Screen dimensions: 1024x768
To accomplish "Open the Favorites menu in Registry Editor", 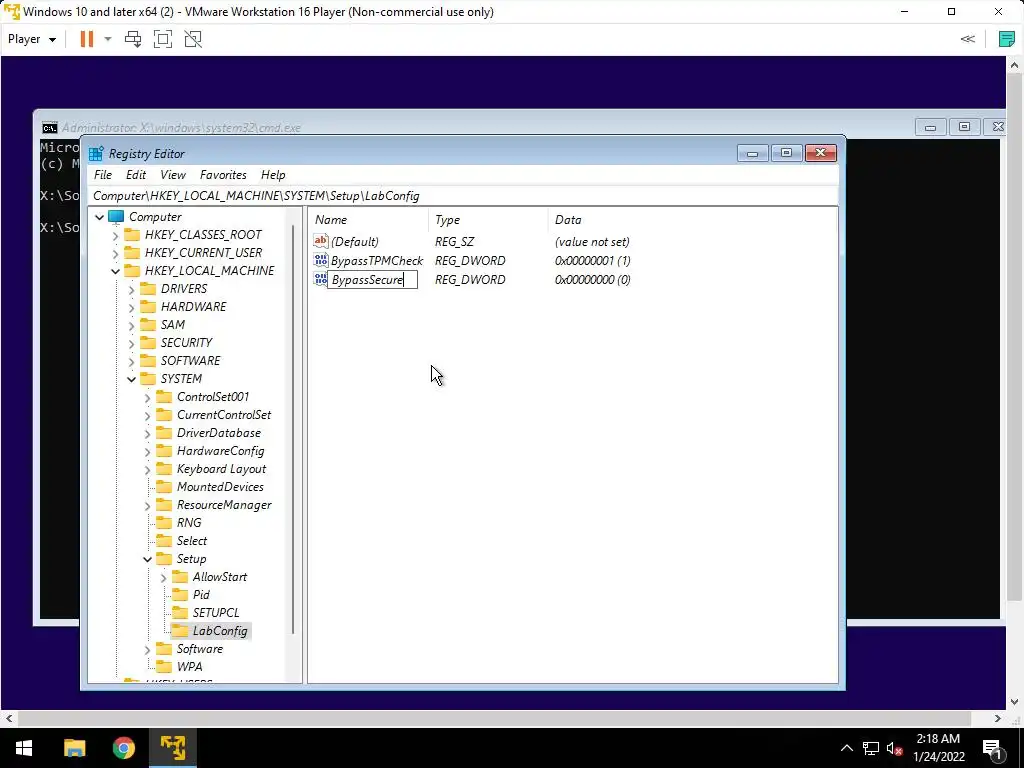I will point(223,175).
